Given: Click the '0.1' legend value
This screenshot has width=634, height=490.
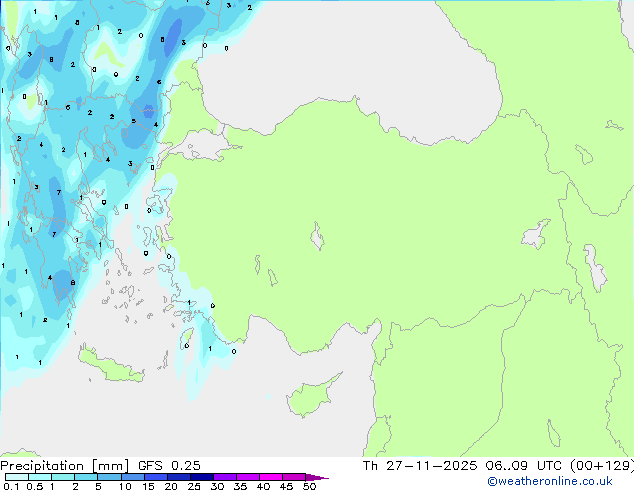Looking at the screenshot, I should pyautogui.click(x=11, y=486).
